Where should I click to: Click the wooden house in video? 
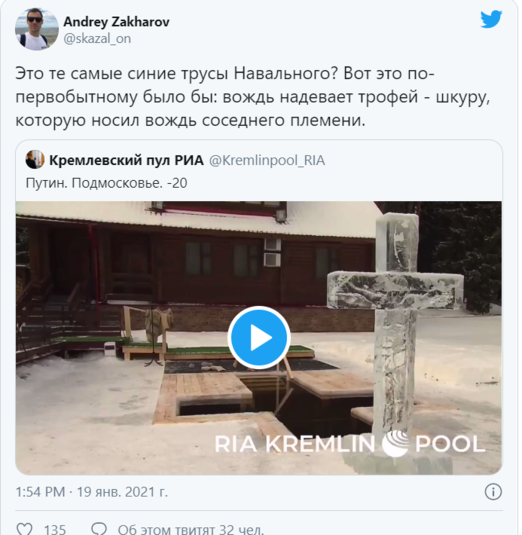pyautogui.click(x=198, y=263)
